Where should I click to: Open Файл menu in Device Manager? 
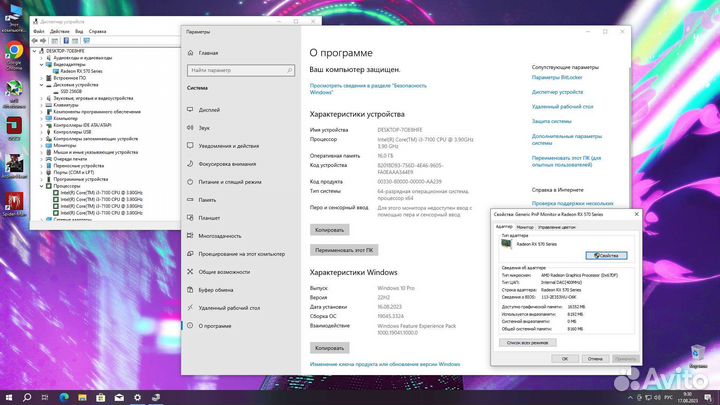(39, 31)
